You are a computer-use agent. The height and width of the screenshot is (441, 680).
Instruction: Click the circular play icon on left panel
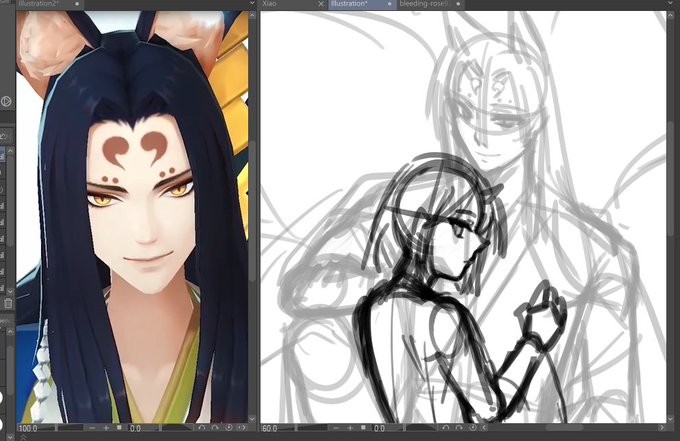pyautogui.click(x=6, y=101)
